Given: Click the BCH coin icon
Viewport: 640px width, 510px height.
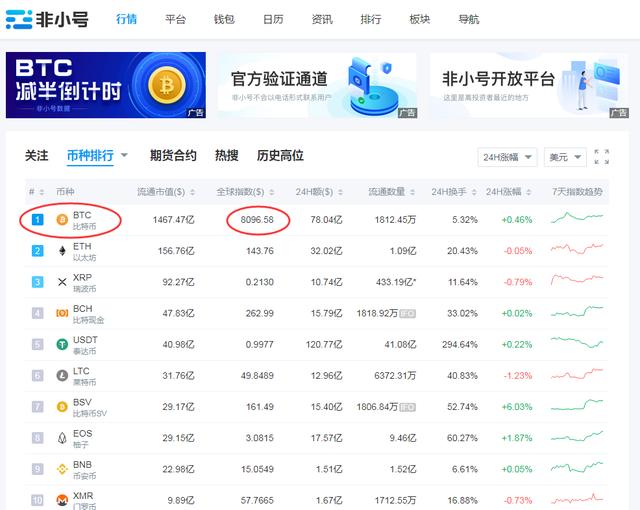Looking at the screenshot, I should tap(62, 313).
